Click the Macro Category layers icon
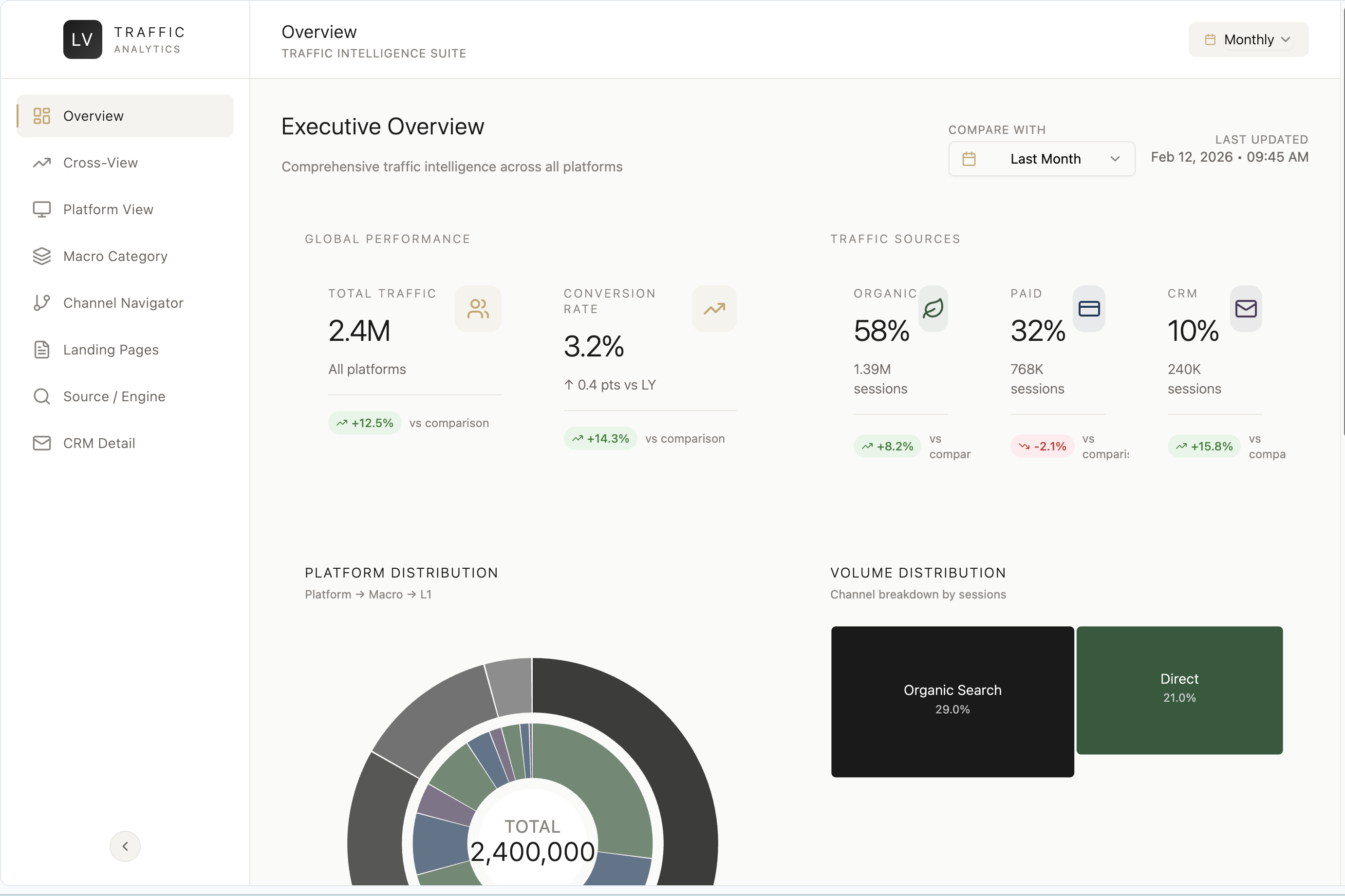The width and height of the screenshot is (1345, 896). coord(42,256)
